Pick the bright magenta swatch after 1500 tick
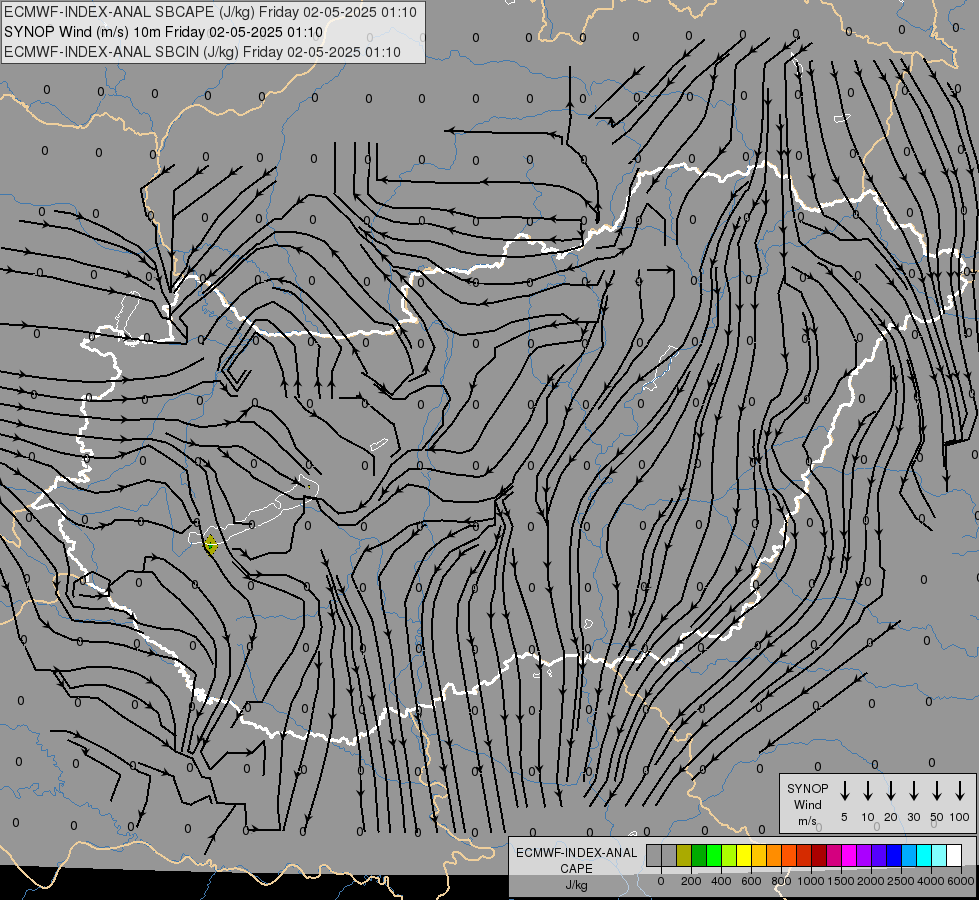979x900 pixels. (849, 855)
